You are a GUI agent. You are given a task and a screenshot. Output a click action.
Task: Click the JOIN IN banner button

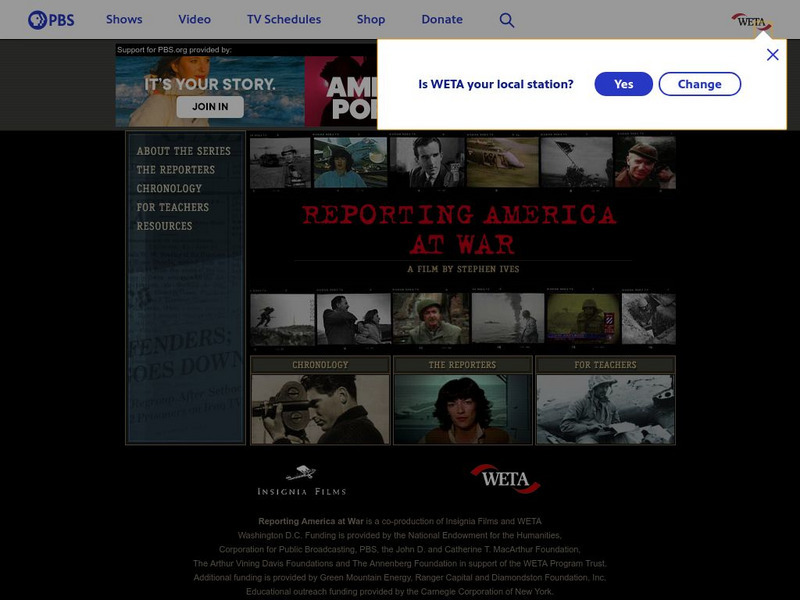click(x=210, y=107)
